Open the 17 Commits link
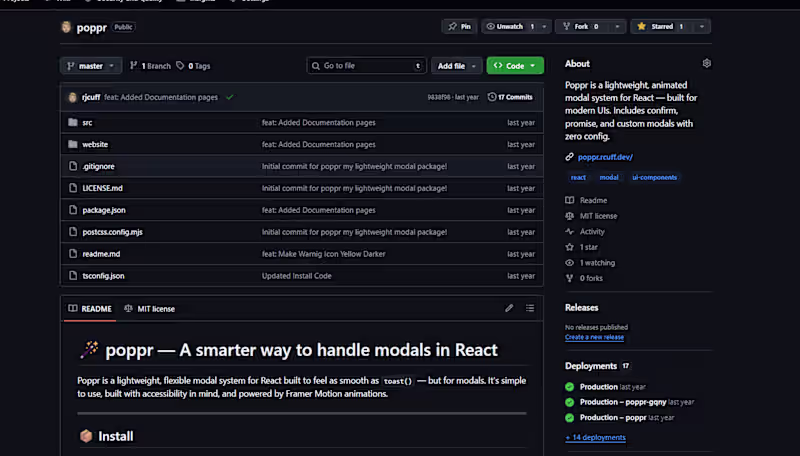This screenshot has height=456, width=800. [x=510, y=97]
